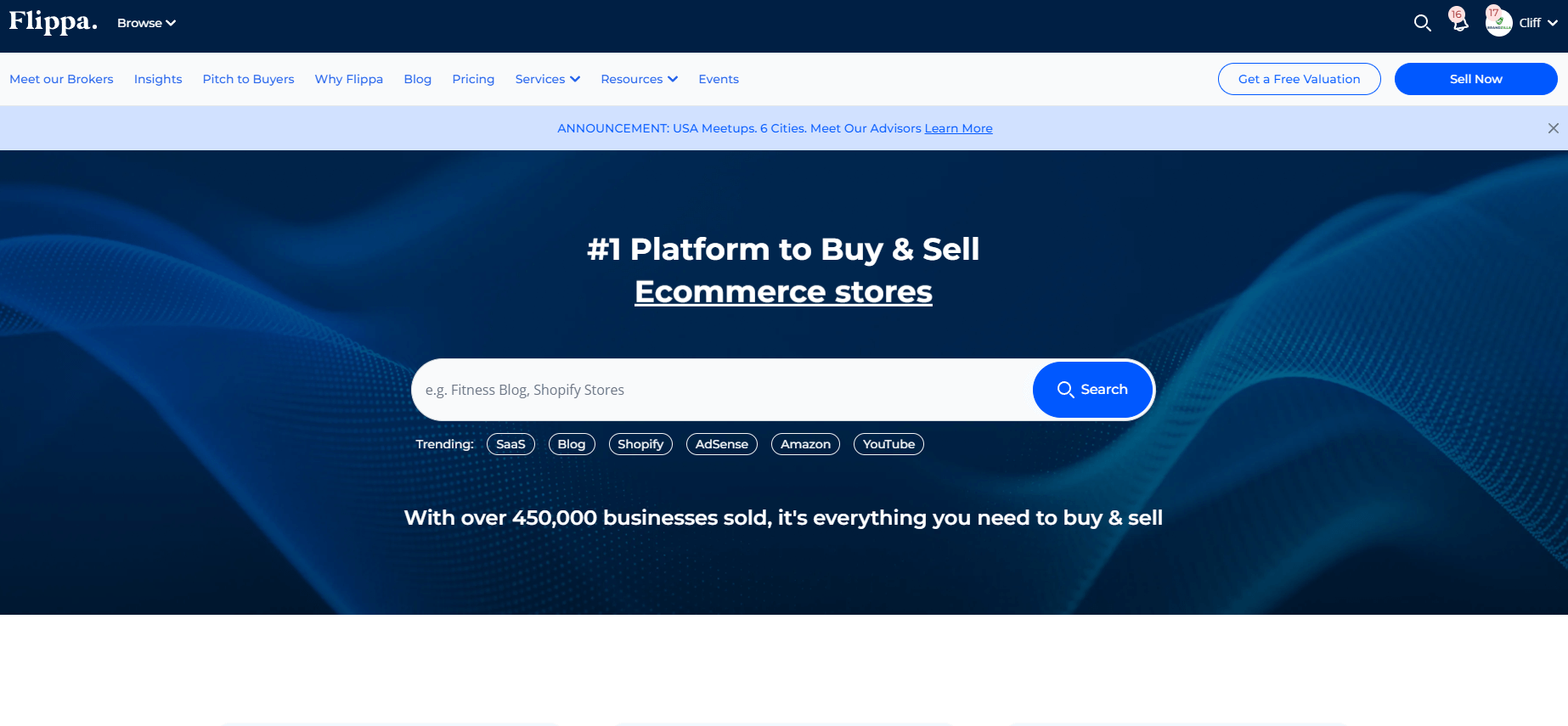The image size is (1568, 726).
Task: Open the Cliff account dropdown arrow
Action: point(1553,23)
